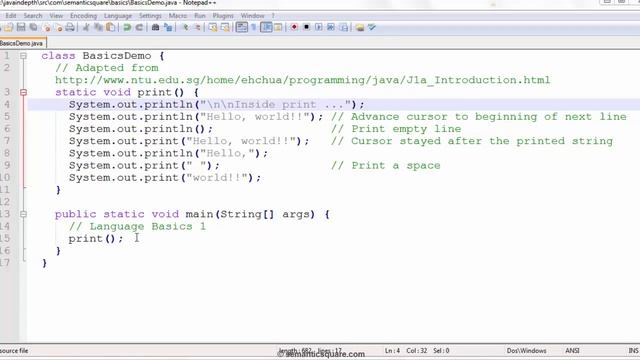Click the 'public static void main' line
Viewport: 640px width, 360px height.
pyautogui.click(x=192, y=214)
